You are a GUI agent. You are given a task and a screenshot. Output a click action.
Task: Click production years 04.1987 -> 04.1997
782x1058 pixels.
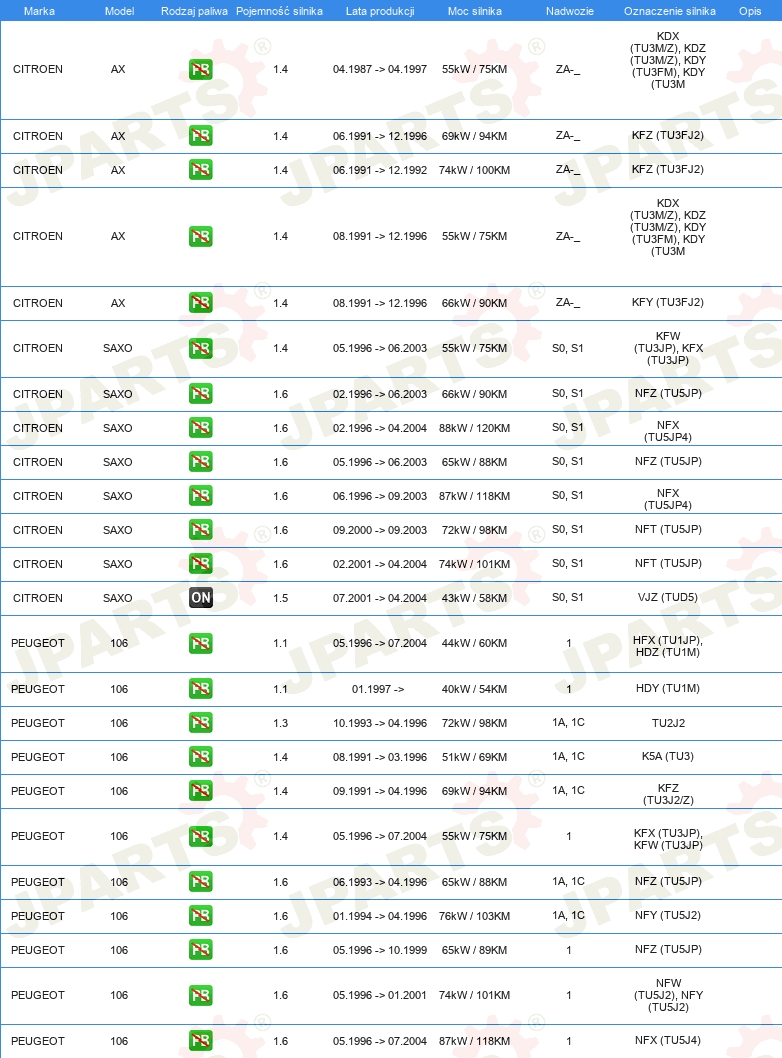380,69
